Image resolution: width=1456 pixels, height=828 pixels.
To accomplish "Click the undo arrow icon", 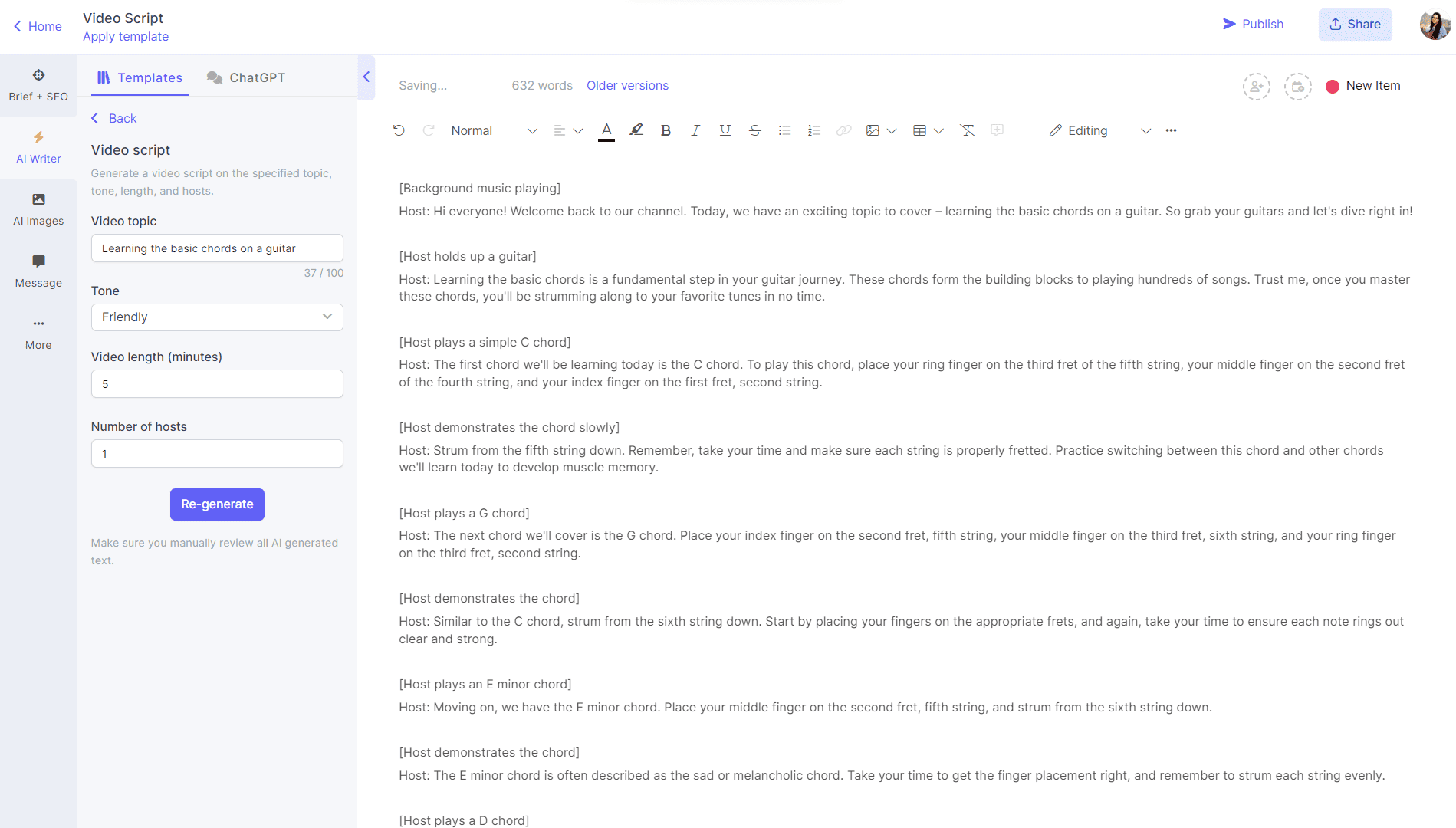I will point(399,130).
